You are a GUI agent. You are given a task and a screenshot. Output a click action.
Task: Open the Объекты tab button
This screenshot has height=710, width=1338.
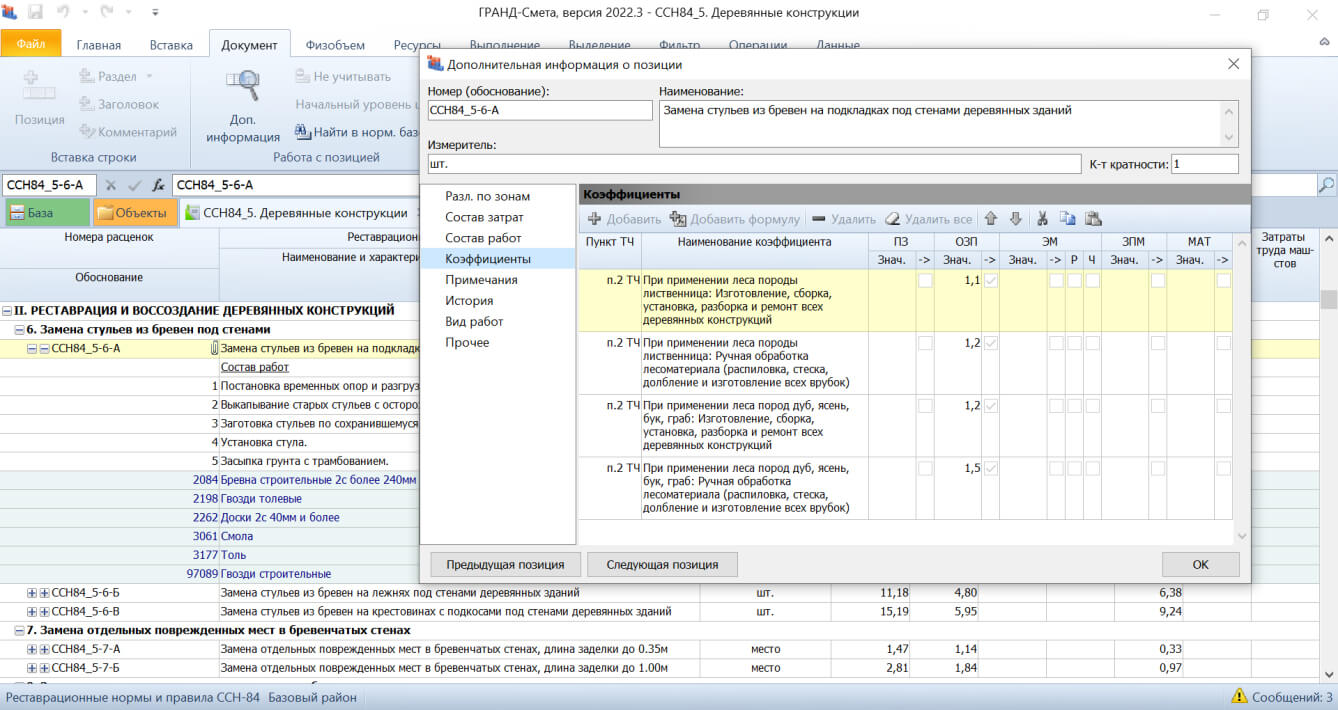click(x=134, y=212)
